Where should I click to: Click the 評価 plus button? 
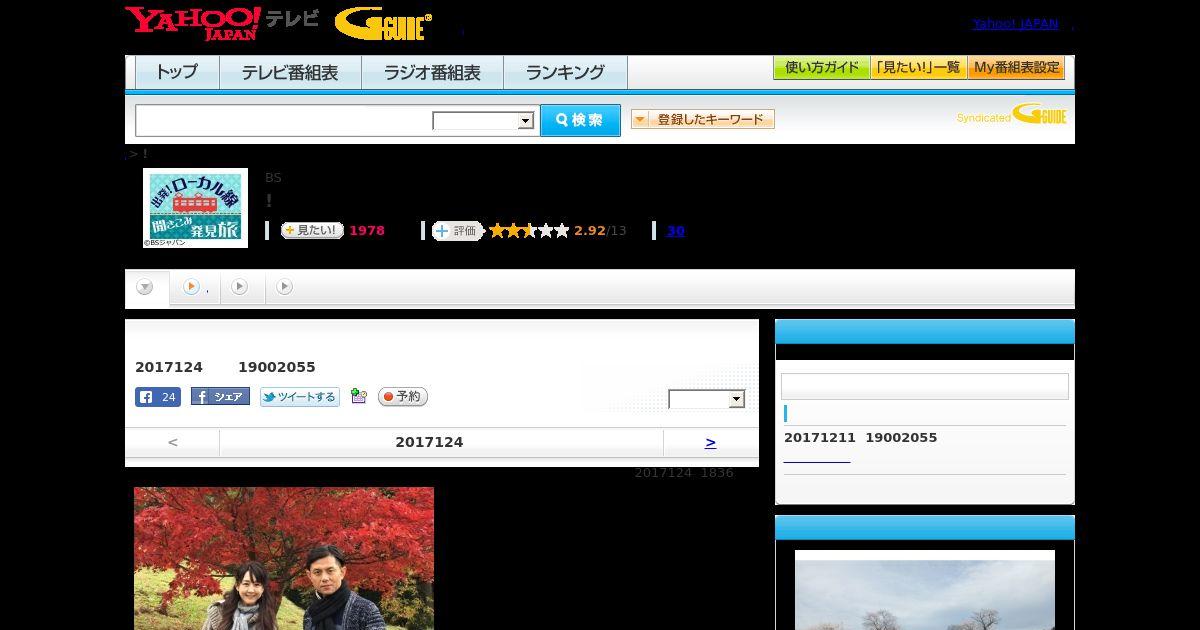457,231
